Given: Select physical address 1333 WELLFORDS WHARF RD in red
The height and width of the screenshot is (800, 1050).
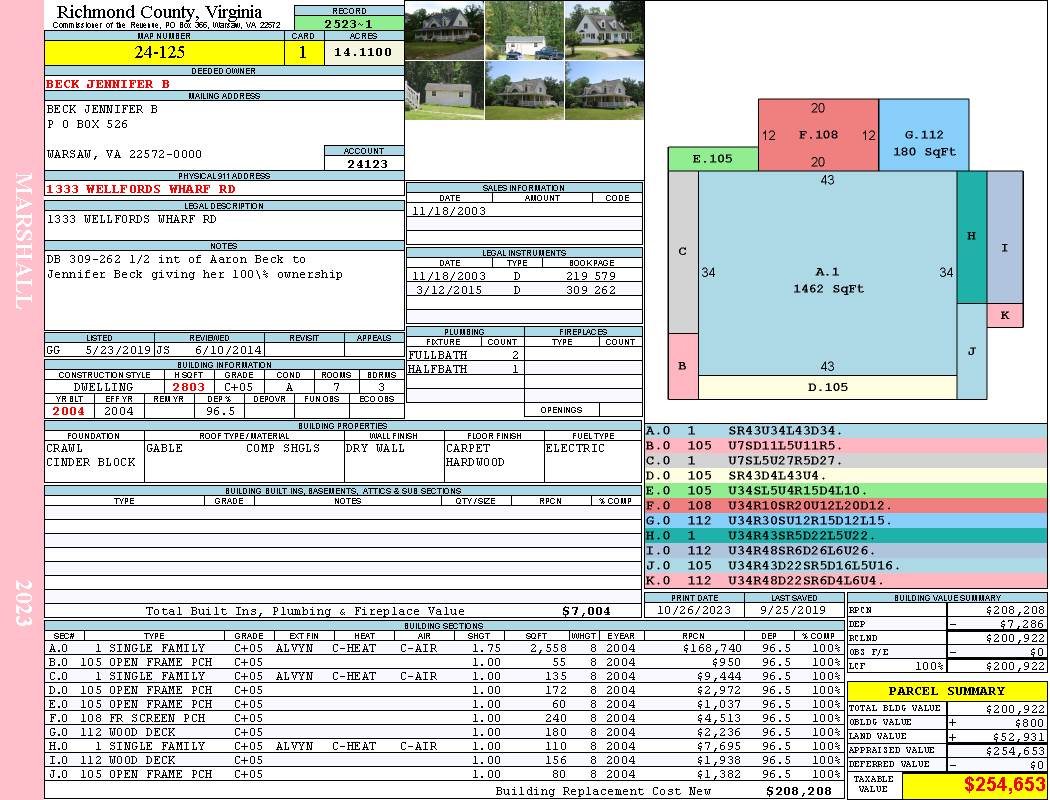Looking at the screenshot, I should pyautogui.click(x=141, y=189).
